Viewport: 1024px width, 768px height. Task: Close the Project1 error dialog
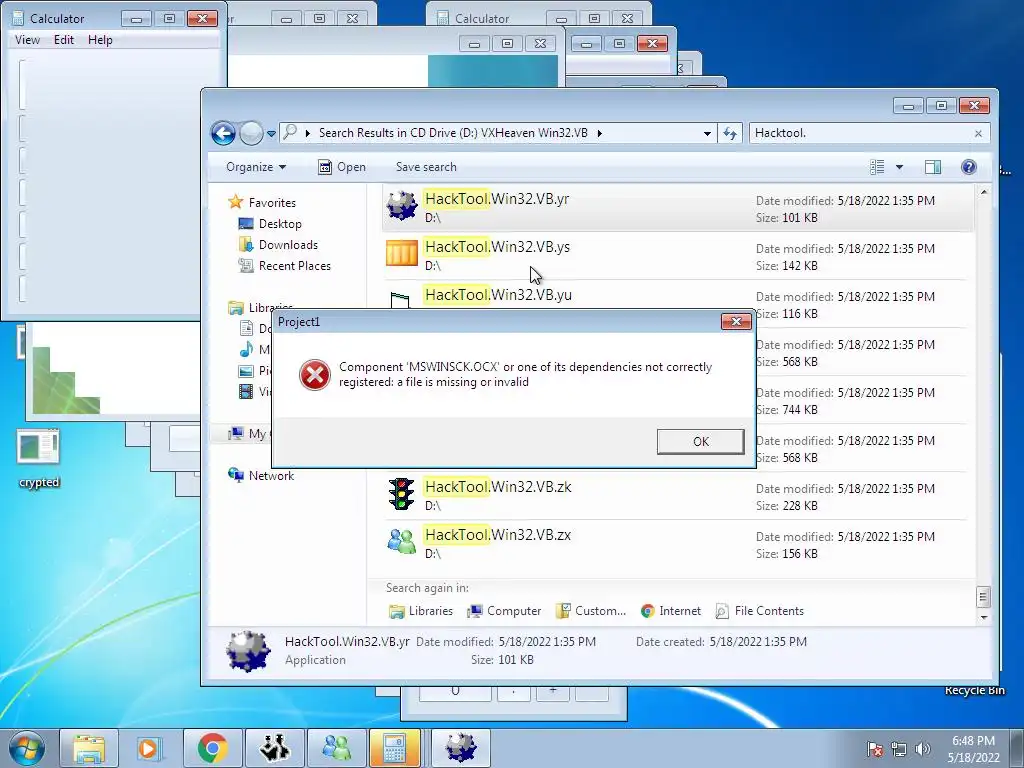point(736,321)
